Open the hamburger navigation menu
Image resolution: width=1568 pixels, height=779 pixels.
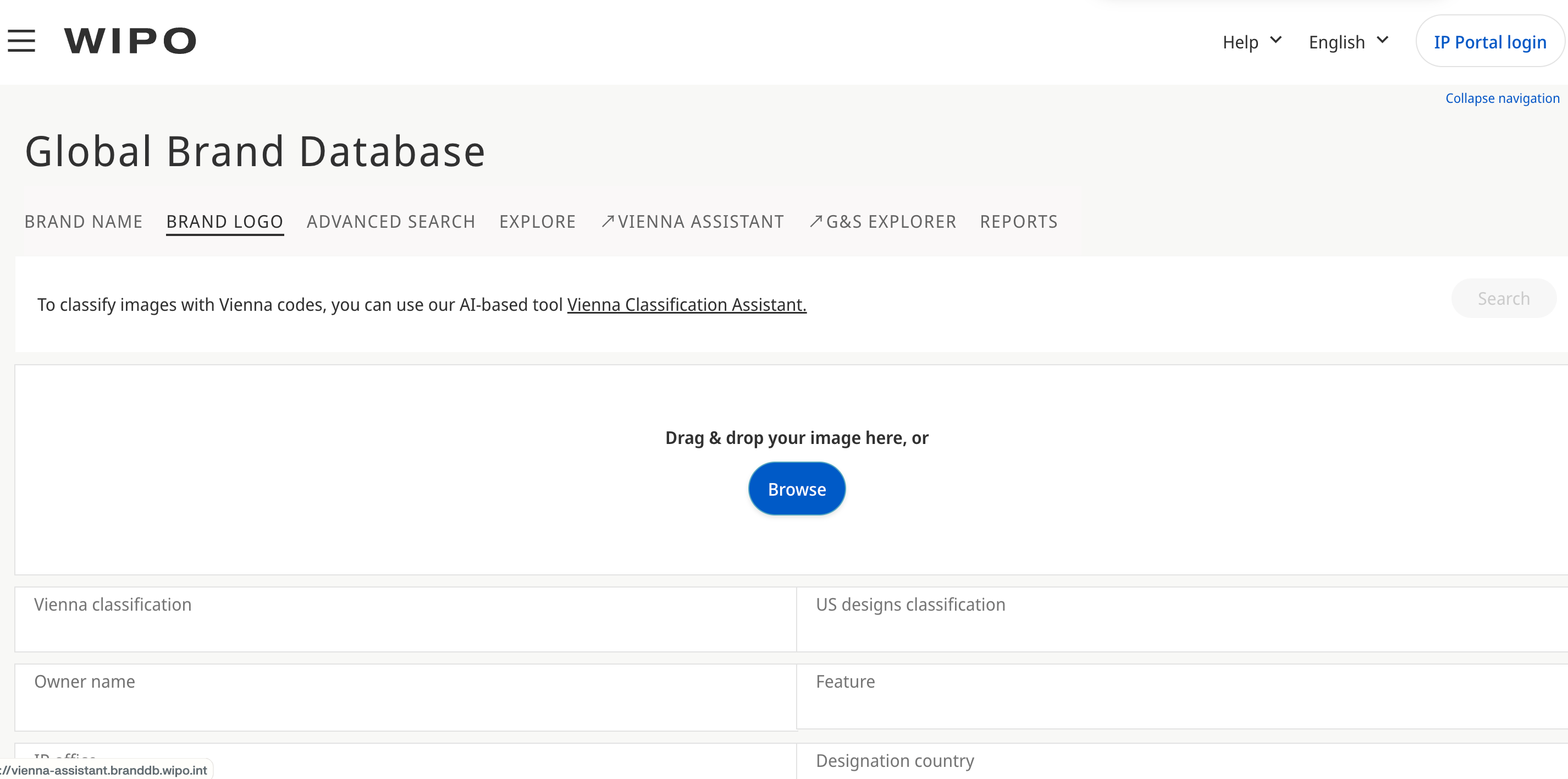(21, 41)
